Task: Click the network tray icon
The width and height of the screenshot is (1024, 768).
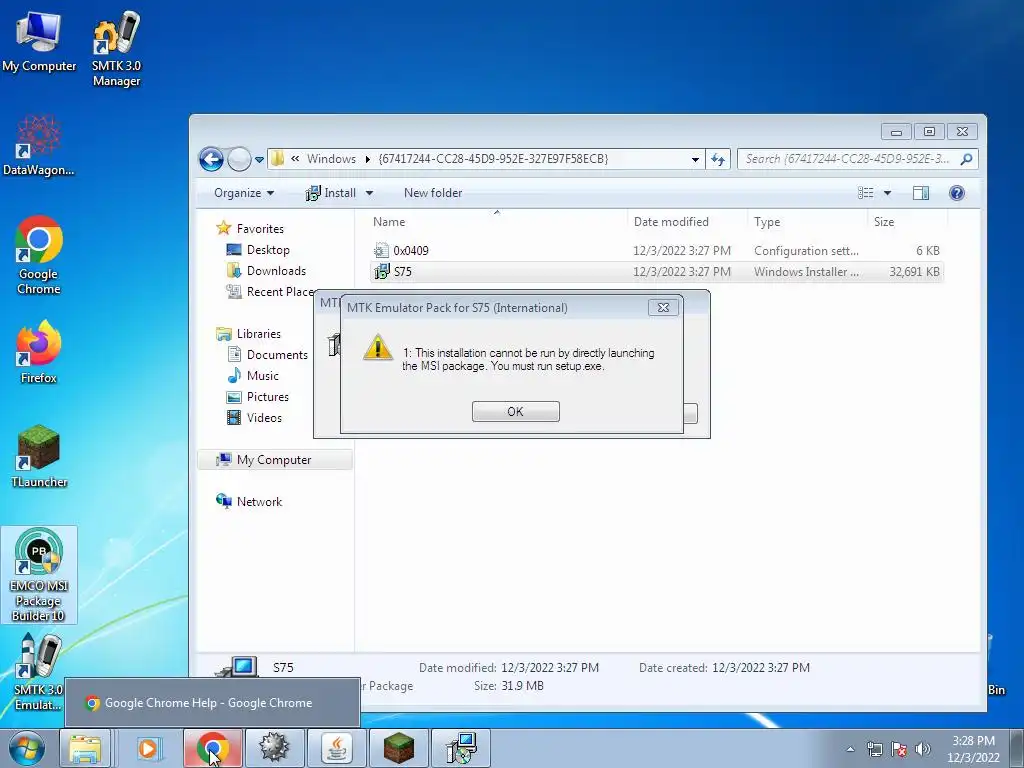Action: click(x=874, y=749)
